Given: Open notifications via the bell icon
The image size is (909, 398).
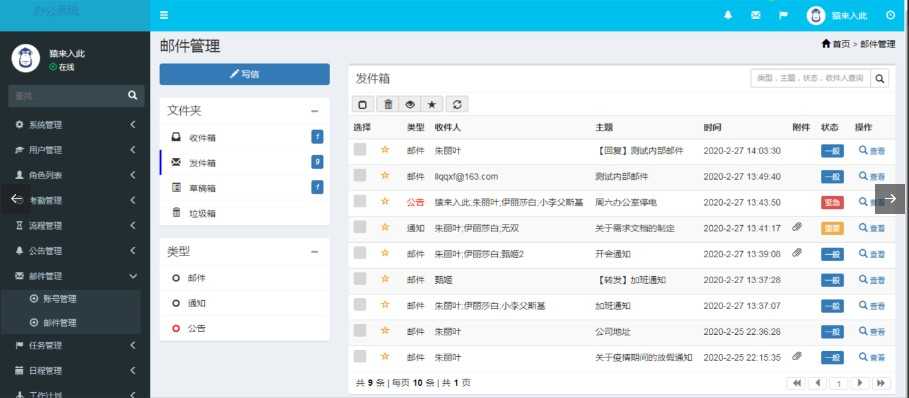Looking at the screenshot, I should [728, 16].
